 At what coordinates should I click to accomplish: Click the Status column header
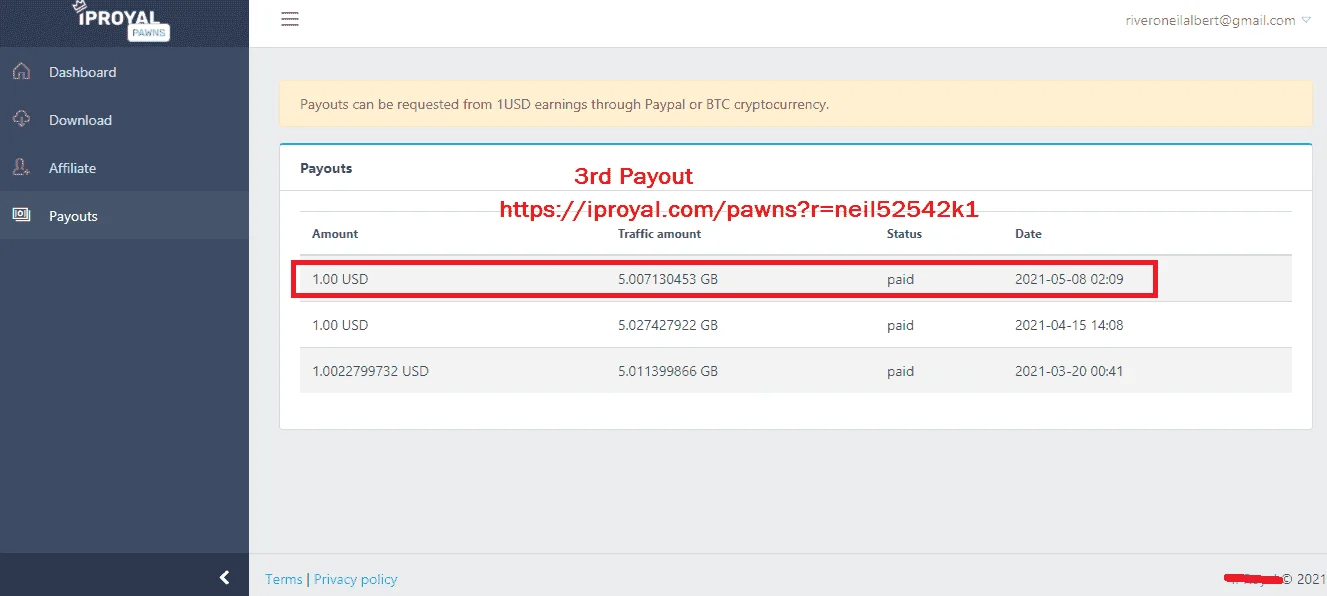coord(904,233)
